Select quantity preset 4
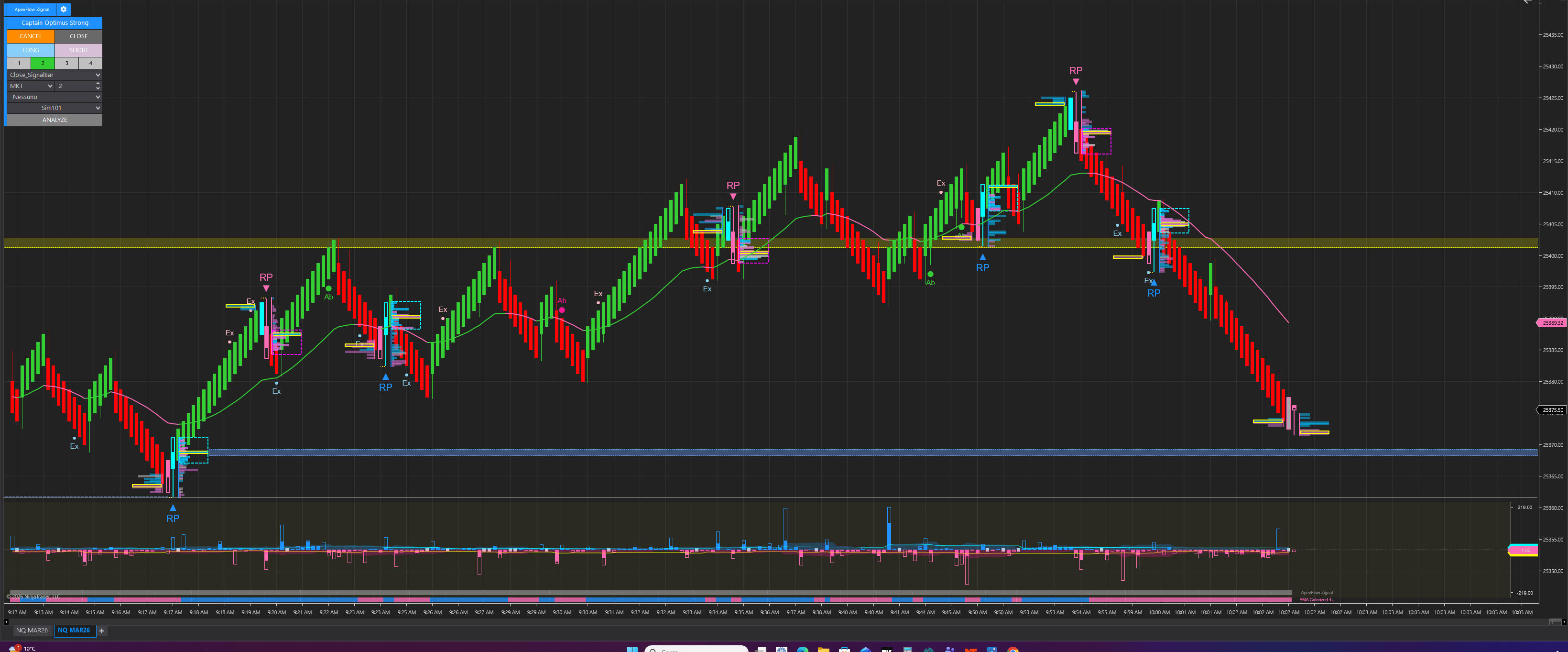 [x=91, y=63]
